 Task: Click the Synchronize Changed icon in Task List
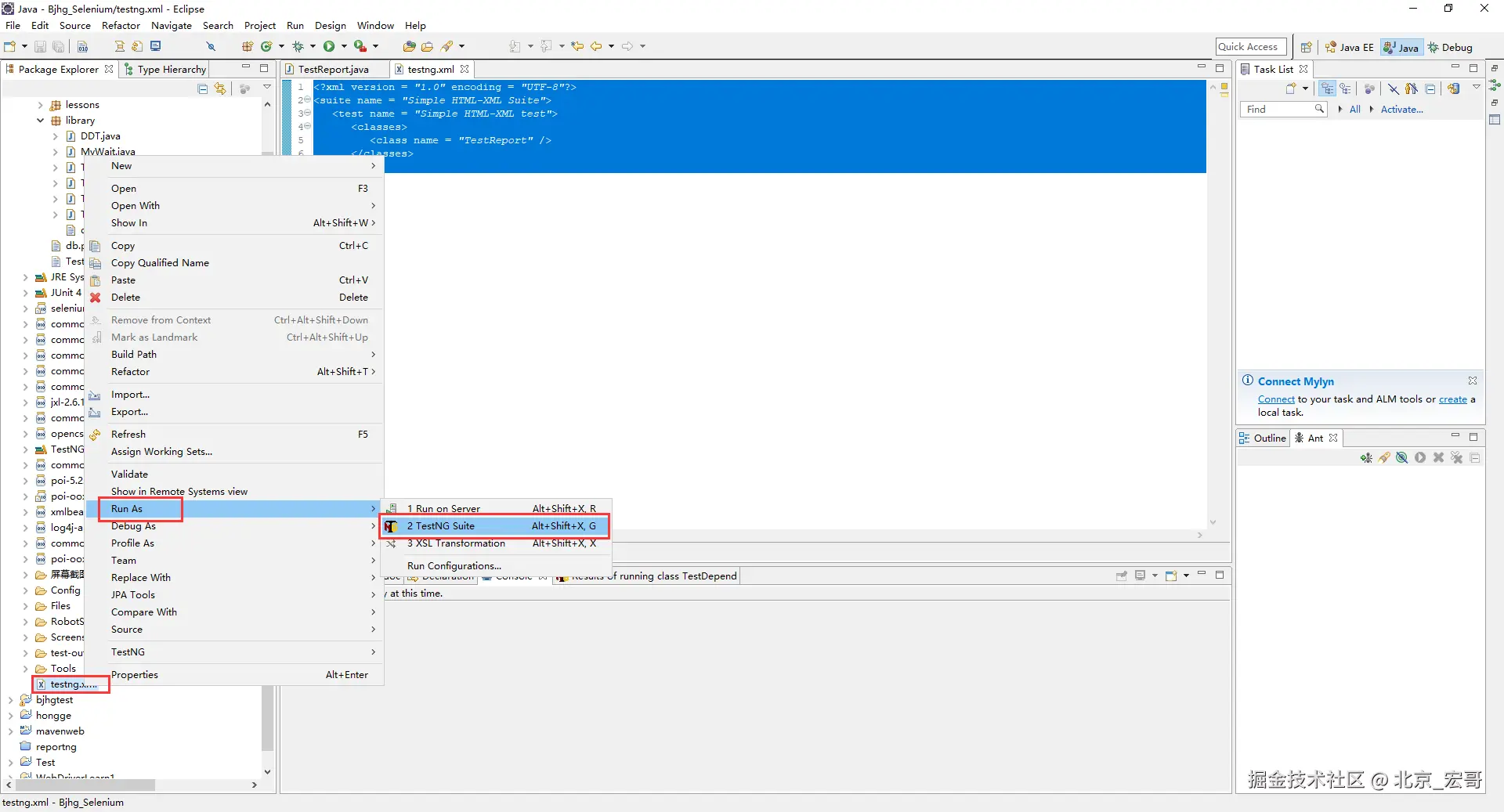[1454, 88]
